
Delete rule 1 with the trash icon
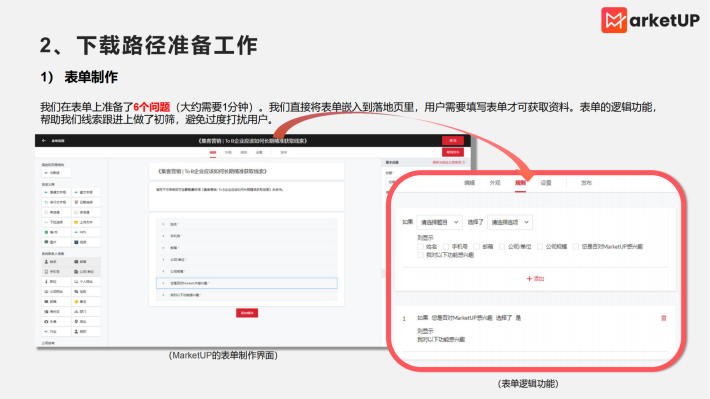point(663,318)
